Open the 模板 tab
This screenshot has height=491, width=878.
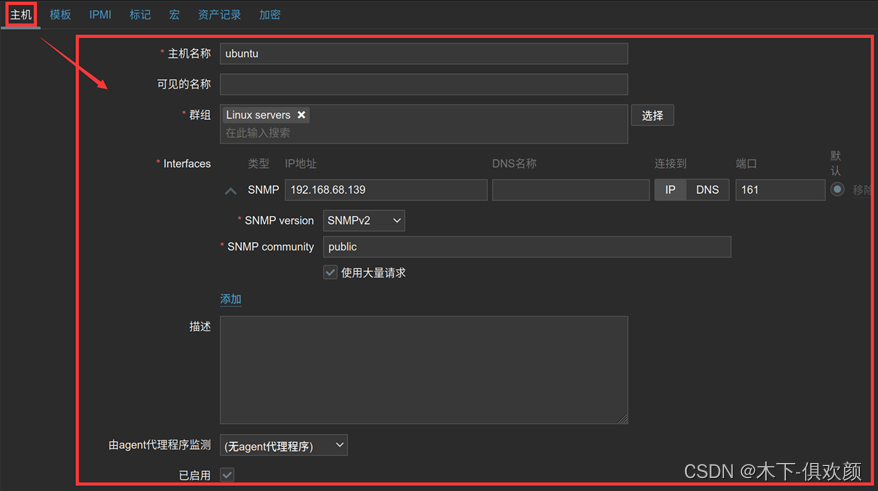[60, 15]
